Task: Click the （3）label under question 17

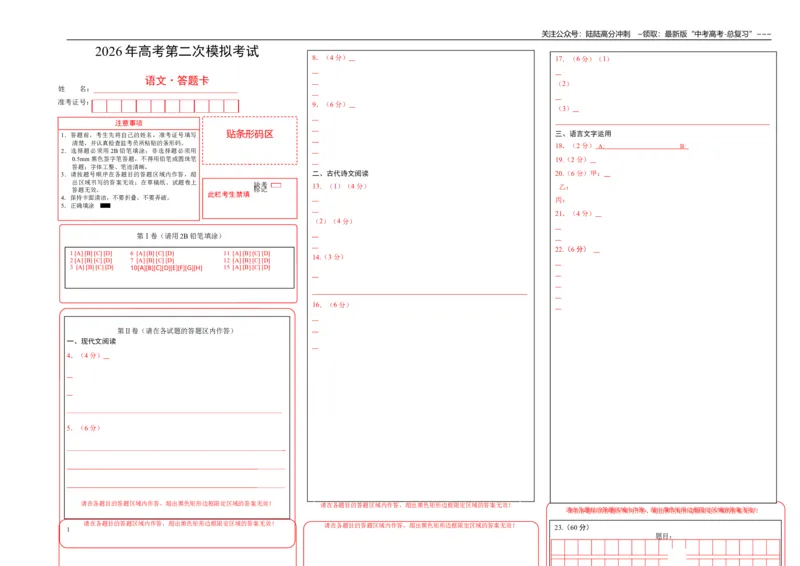Action: 563,108
